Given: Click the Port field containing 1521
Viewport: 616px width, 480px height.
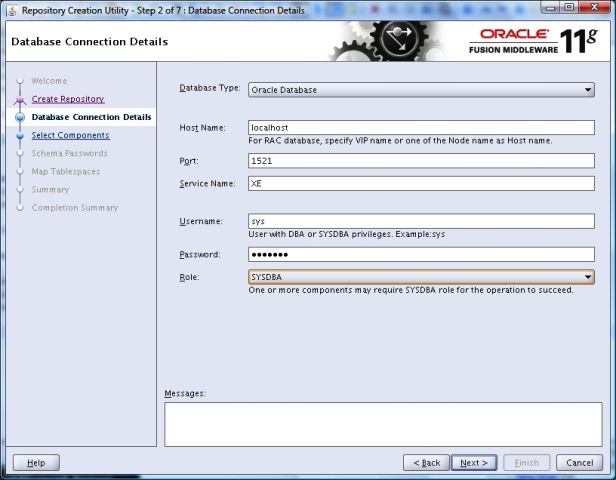Looking at the screenshot, I should [421, 161].
